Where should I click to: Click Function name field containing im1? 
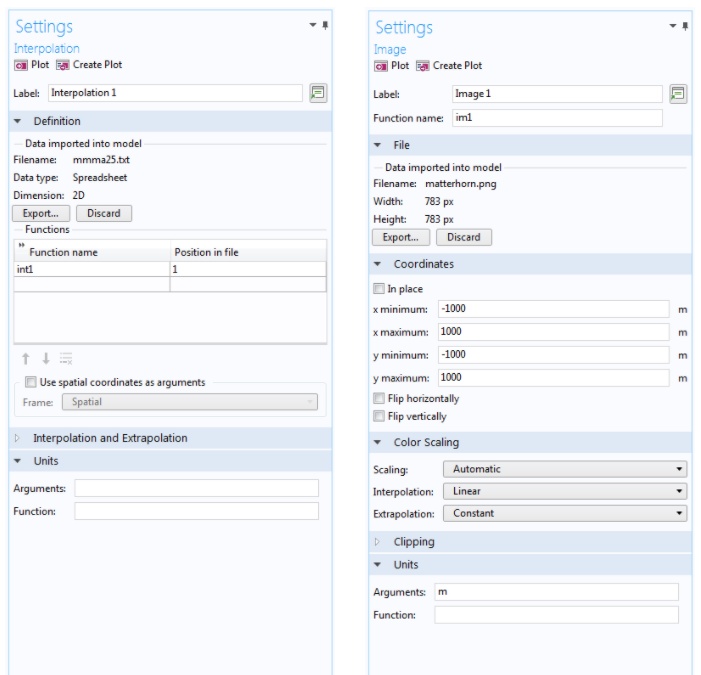point(557,118)
